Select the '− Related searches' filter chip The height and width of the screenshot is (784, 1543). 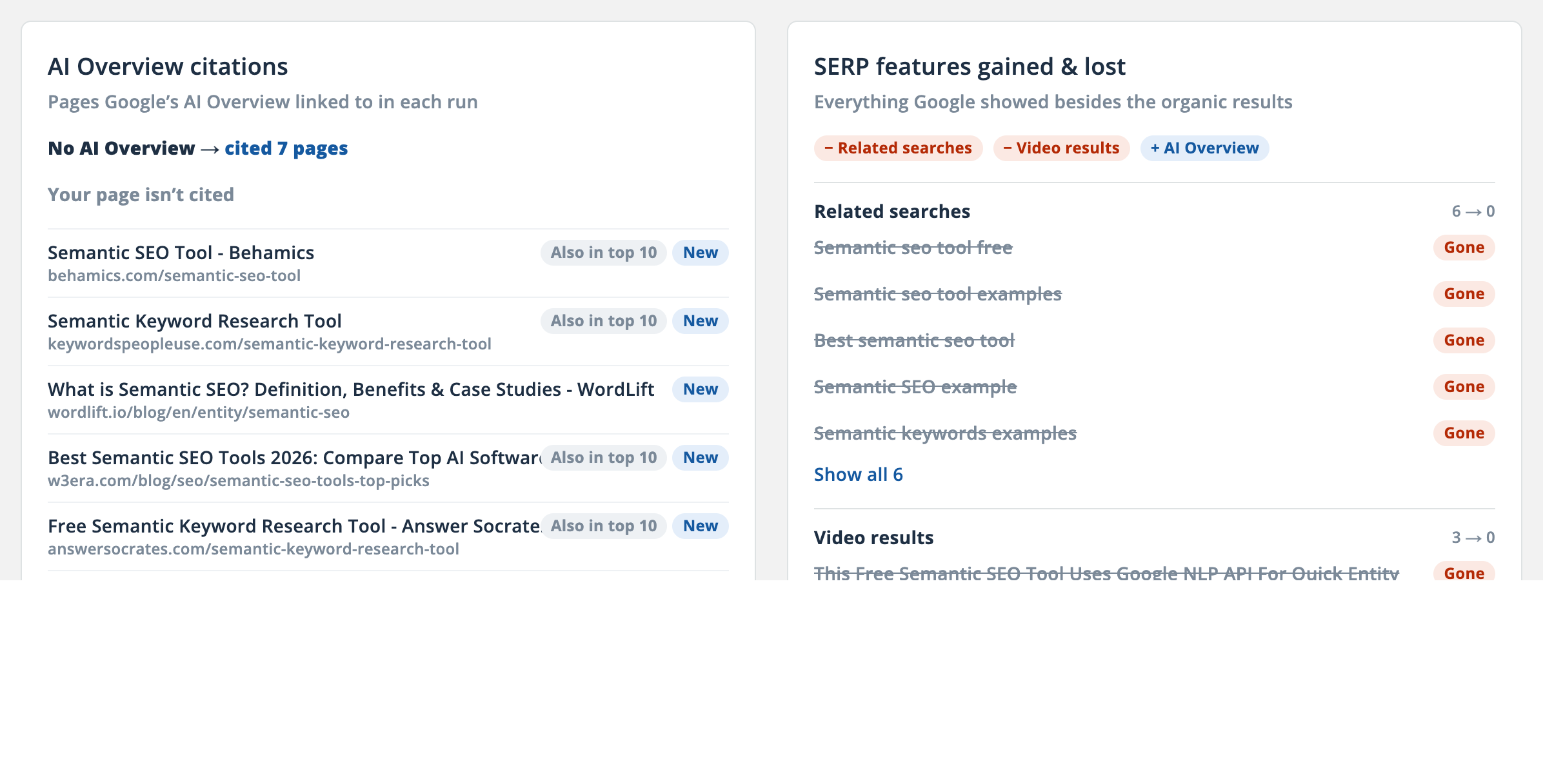point(898,148)
